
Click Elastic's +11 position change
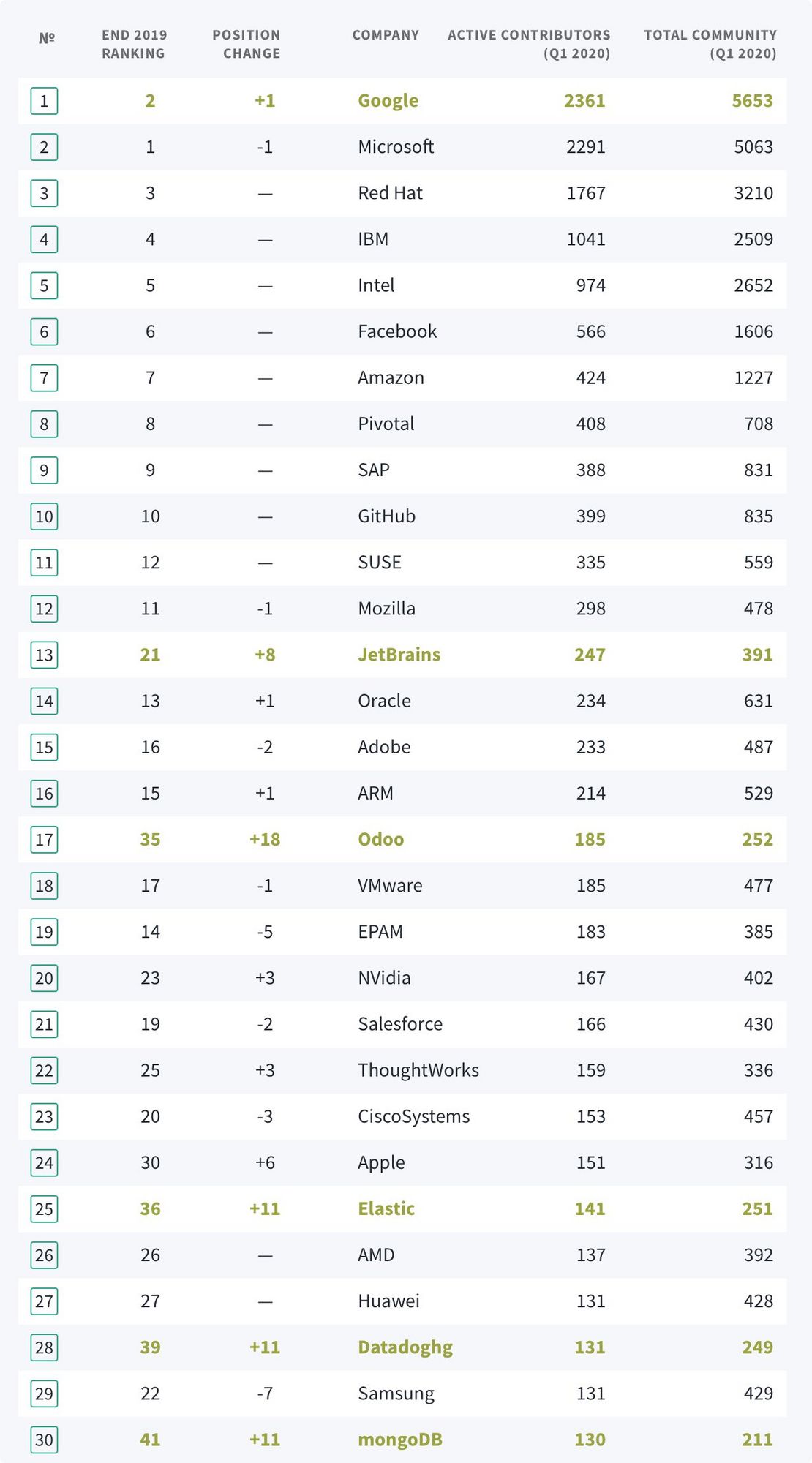point(265,1208)
